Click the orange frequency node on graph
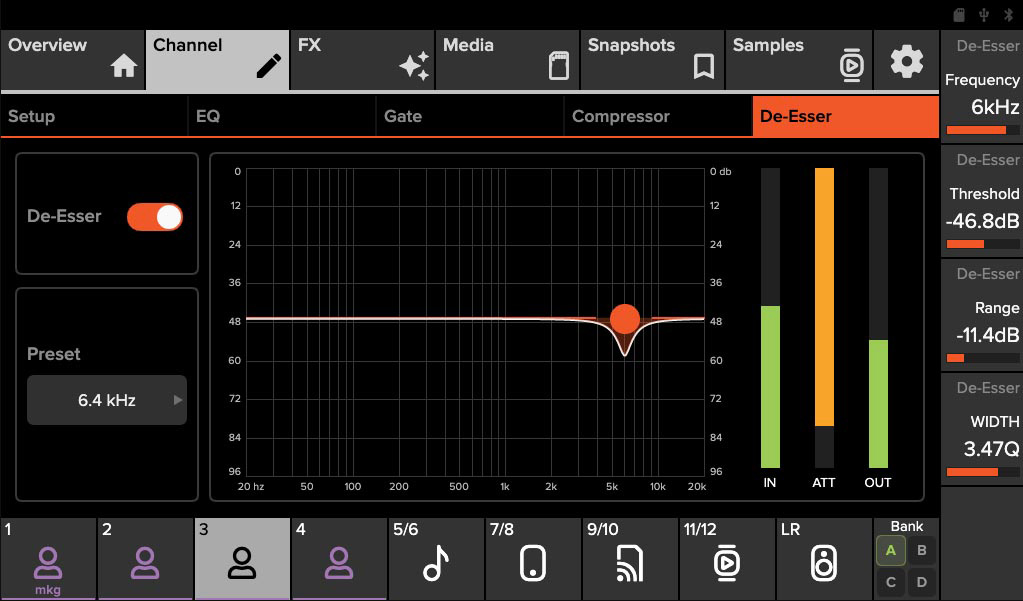 [x=624, y=319]
